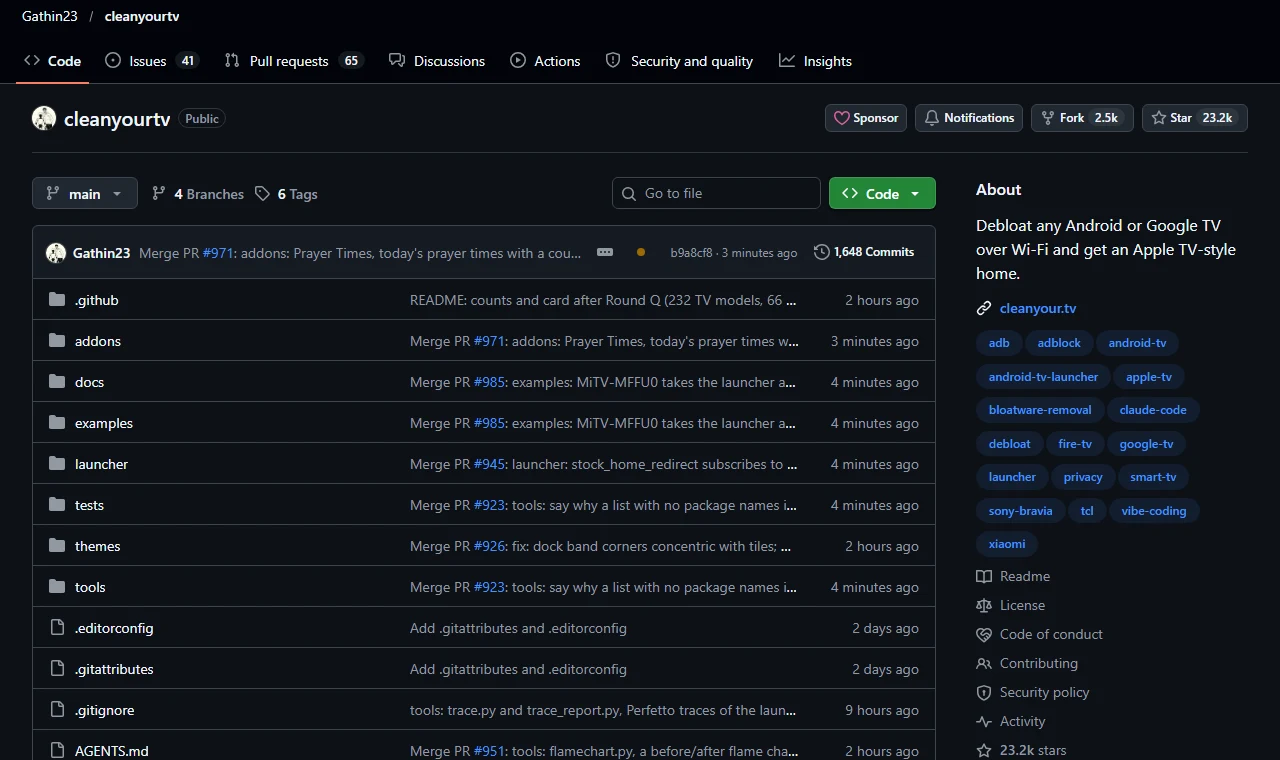Click the tag icon beside 6 Tags

pyautogui.click(x=262, y=194)
